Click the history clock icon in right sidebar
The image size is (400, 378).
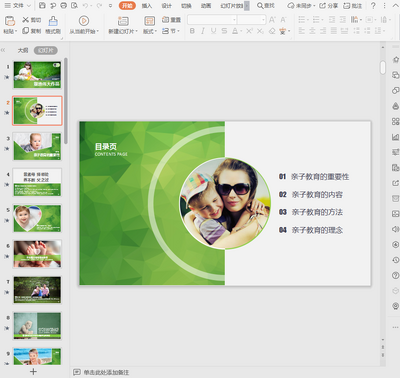(395, 260)
